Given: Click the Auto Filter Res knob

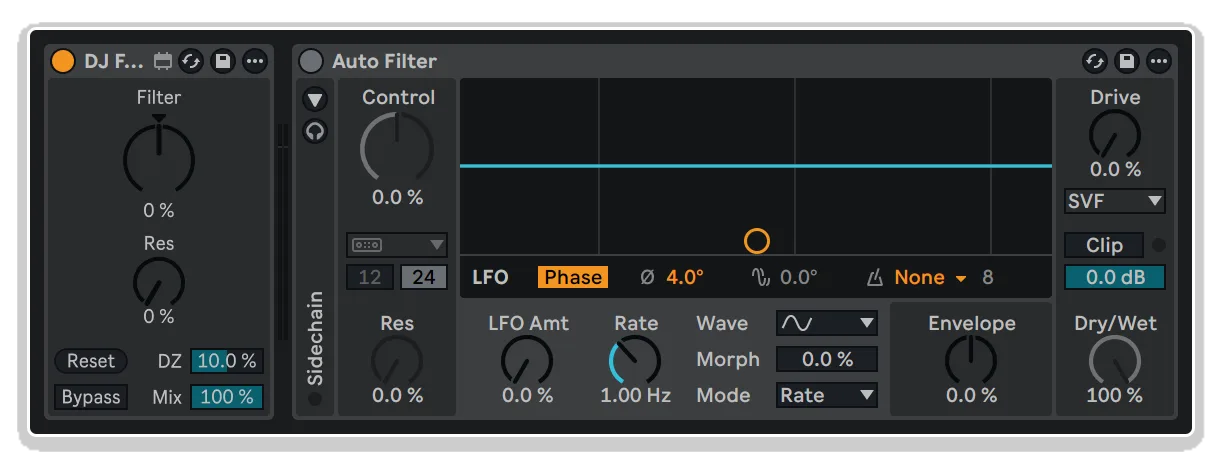Looking at the screenshot, I should [x=397, y=361].
